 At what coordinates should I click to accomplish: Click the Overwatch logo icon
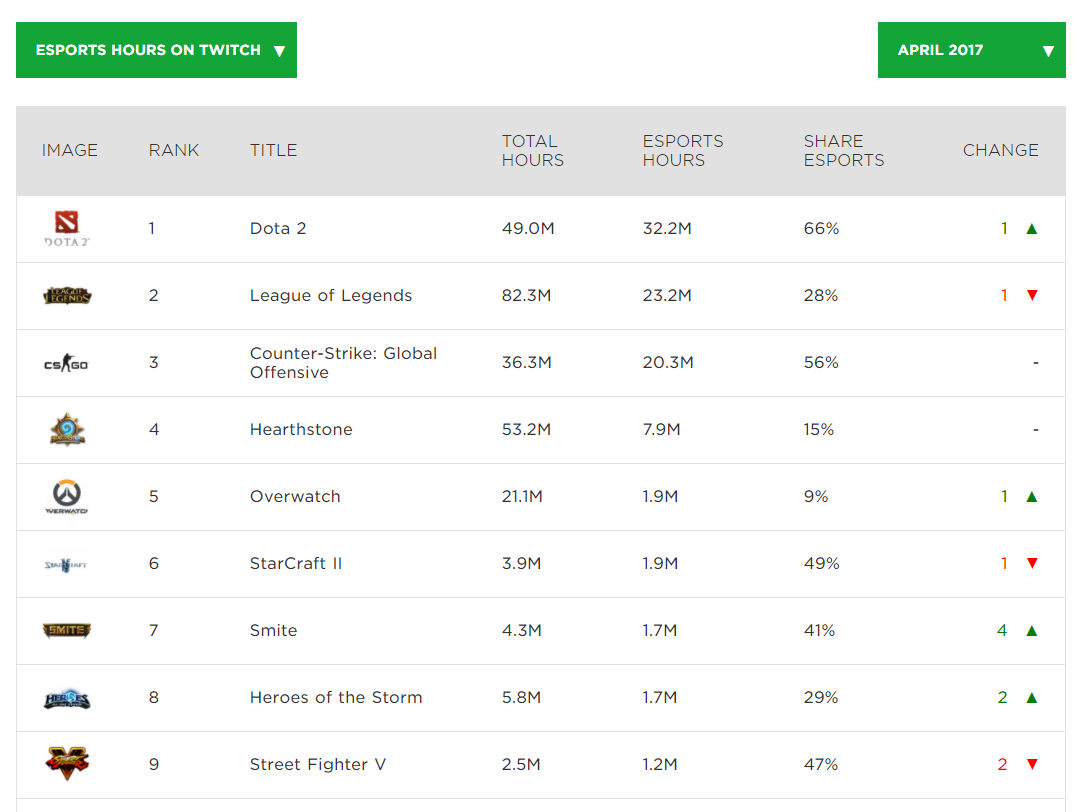click(x=67, y=497)
